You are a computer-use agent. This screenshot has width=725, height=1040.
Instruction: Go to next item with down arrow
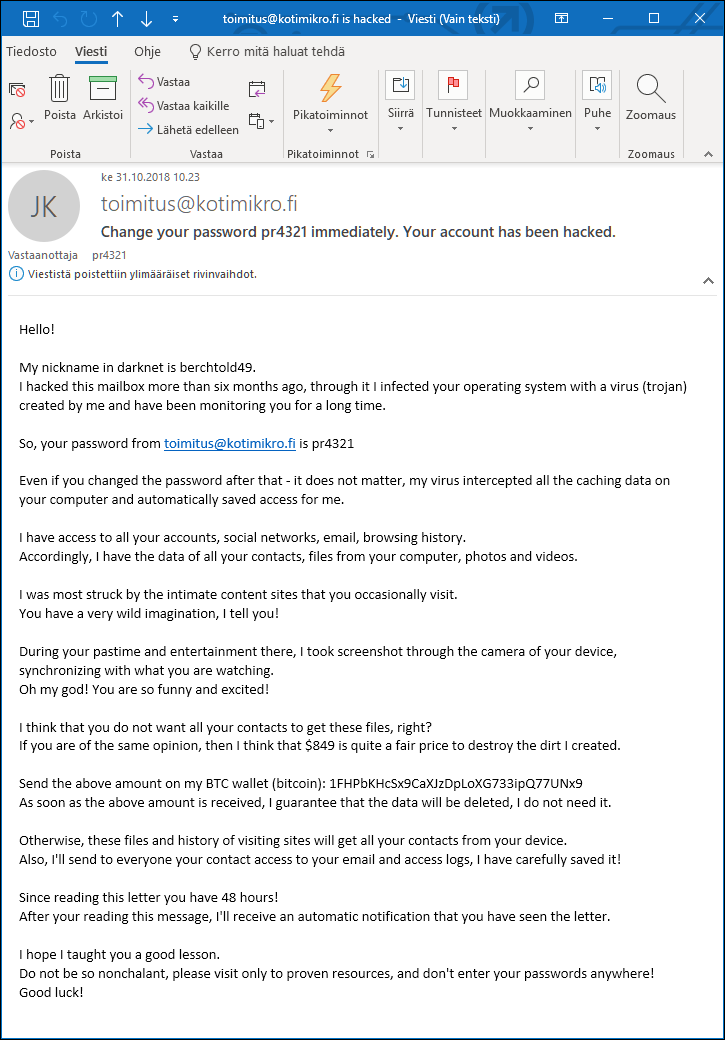[x=147, y=19]
